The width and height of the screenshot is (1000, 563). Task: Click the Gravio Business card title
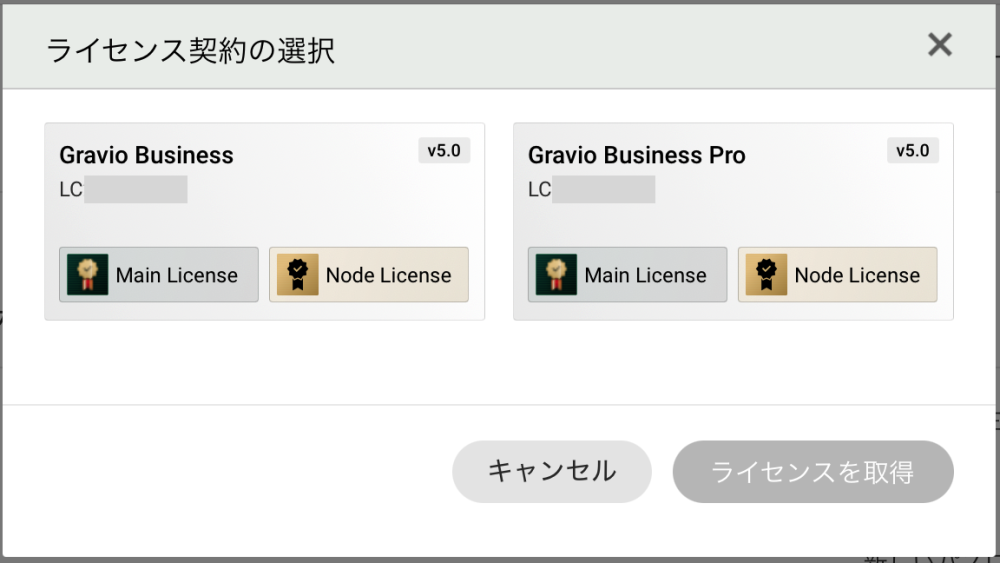click(147, 155)
